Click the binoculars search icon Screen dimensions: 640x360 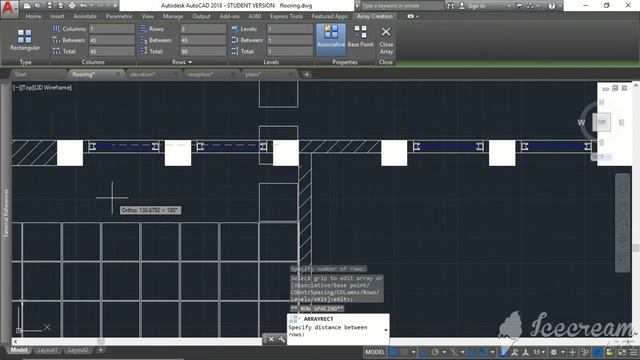click(450, 6)
